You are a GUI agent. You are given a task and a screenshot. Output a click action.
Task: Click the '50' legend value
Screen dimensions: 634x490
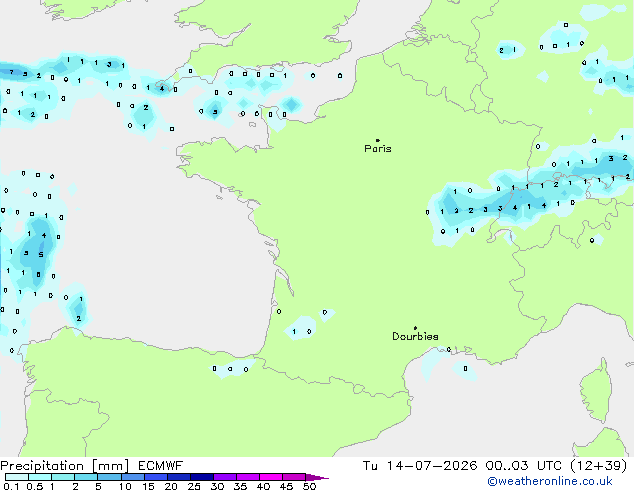pyautogui.click(x=309, y=486)
